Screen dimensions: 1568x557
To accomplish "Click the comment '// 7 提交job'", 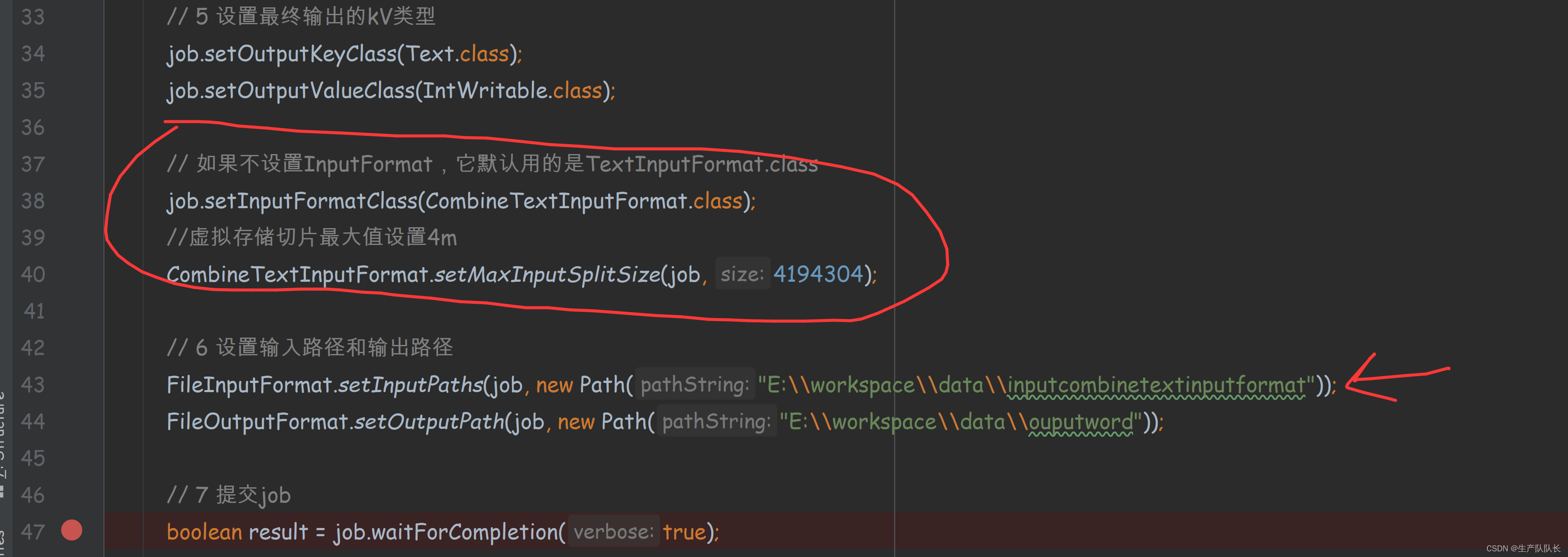I will [x=228, y=496].
